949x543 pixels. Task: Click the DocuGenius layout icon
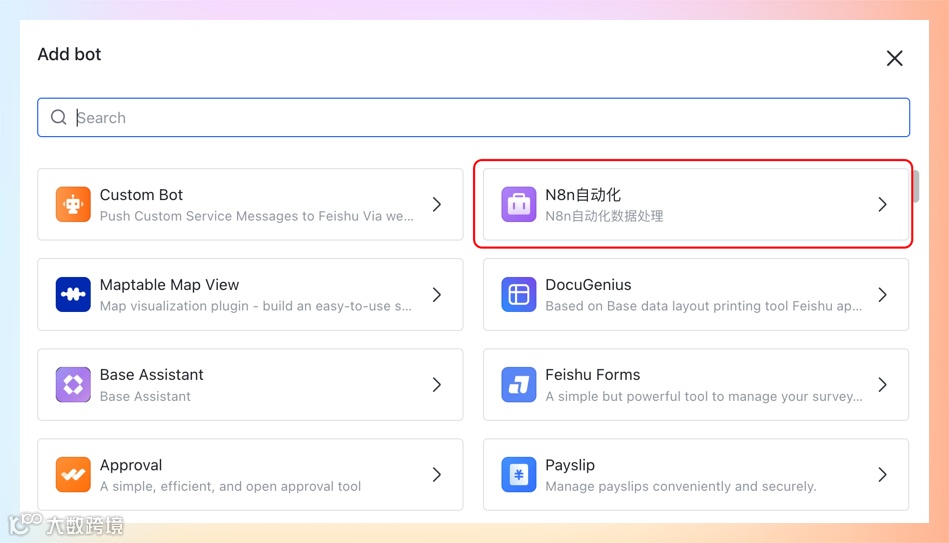tap(518, 294)
